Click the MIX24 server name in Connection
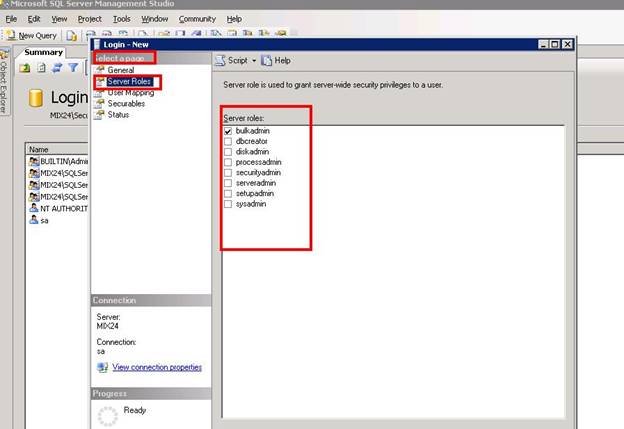 click(x=107, y=326)
